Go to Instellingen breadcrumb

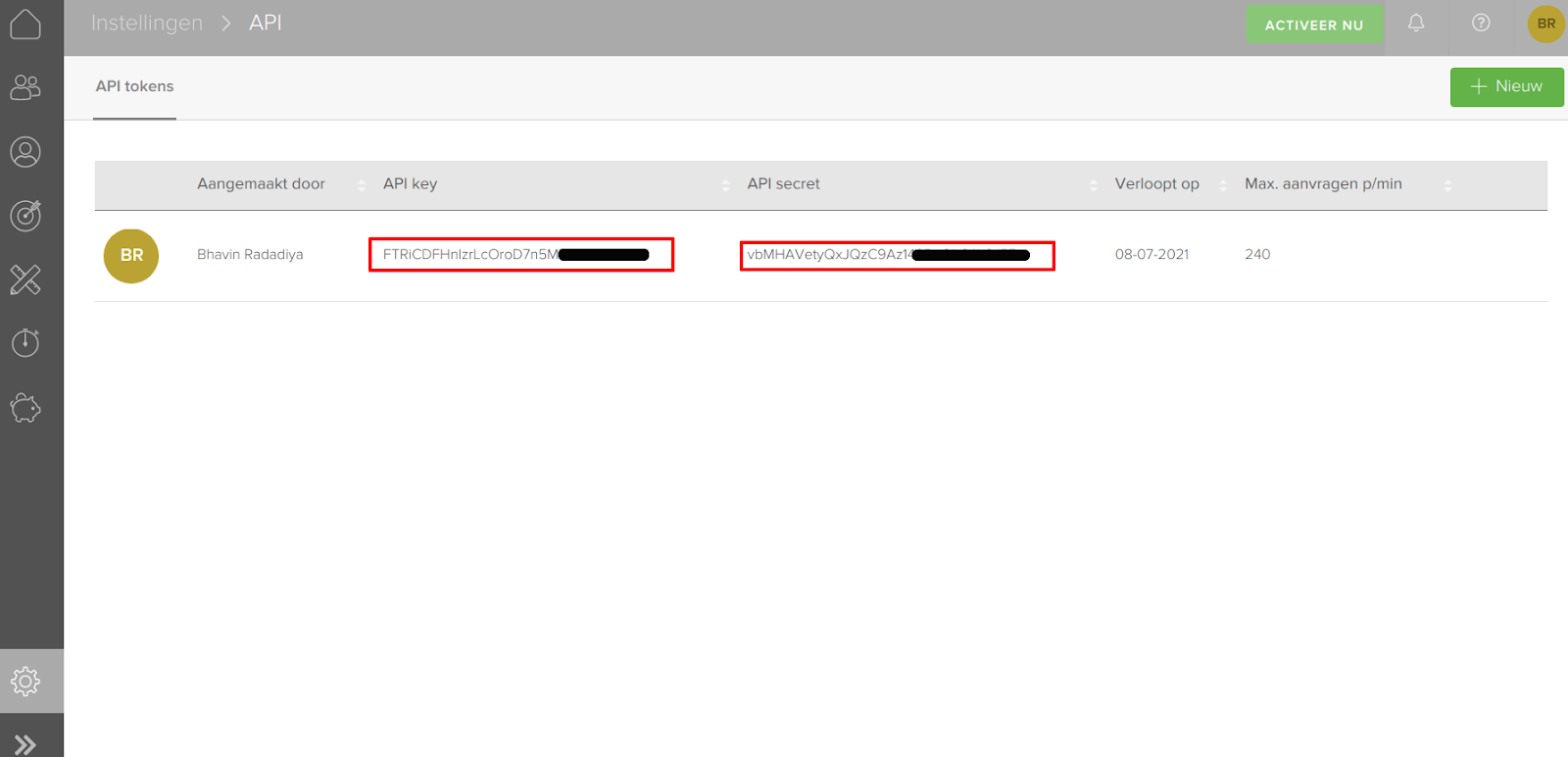pos(147,23)
